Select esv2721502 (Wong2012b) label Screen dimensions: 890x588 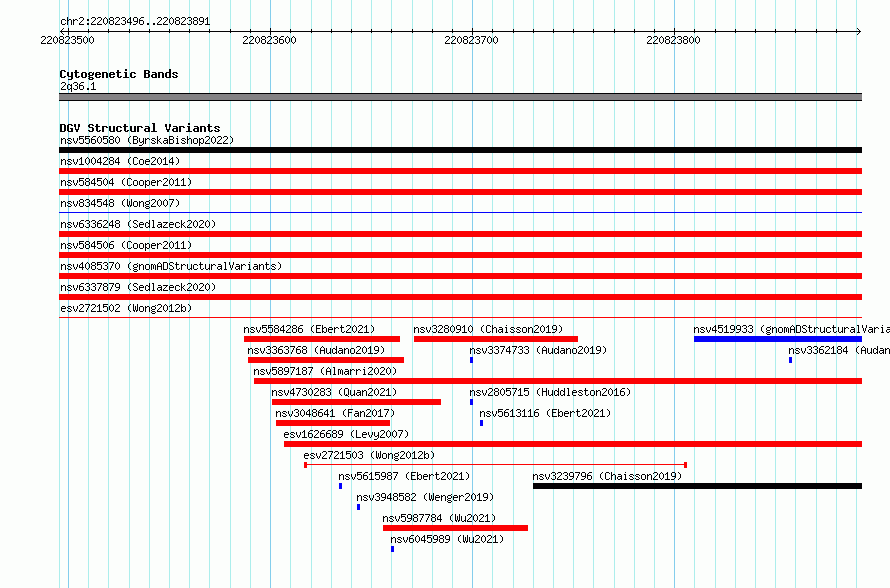(126, 308)
